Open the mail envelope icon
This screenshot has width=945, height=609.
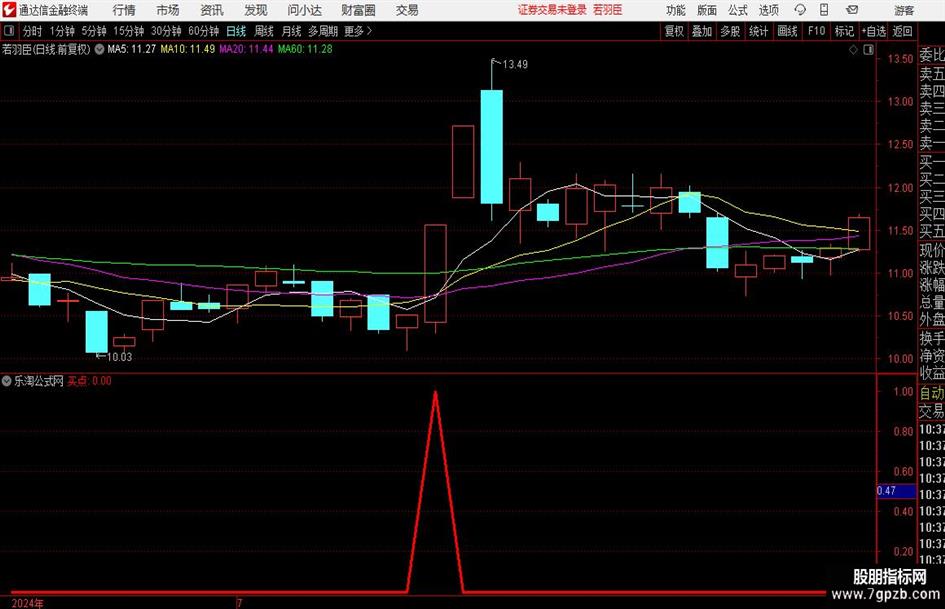click(852, 10)
